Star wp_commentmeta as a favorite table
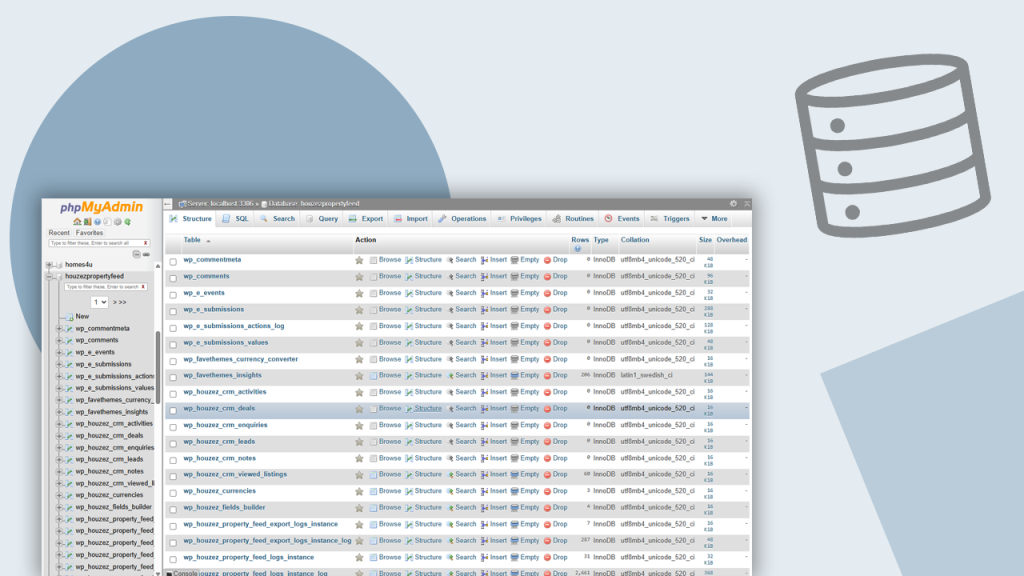Viewport: 1024px width, 576px height. (x=359, y=260)
